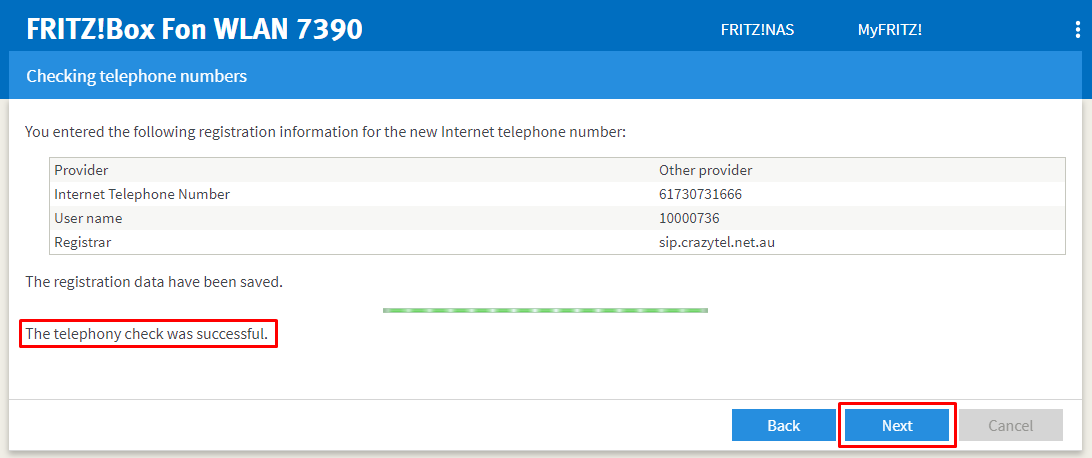1092x458 pixels.
Task: Click the "Registrar" row label
Action: 83,242
